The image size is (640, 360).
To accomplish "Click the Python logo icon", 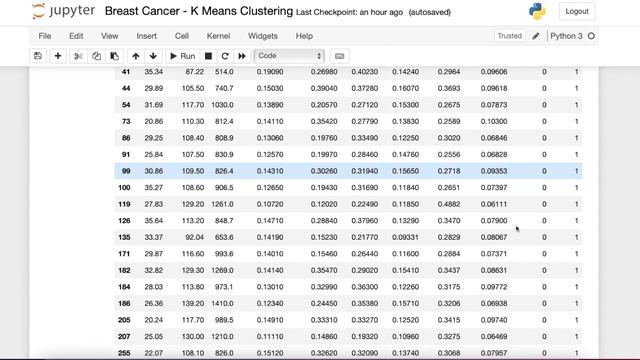I will [537, 11].
